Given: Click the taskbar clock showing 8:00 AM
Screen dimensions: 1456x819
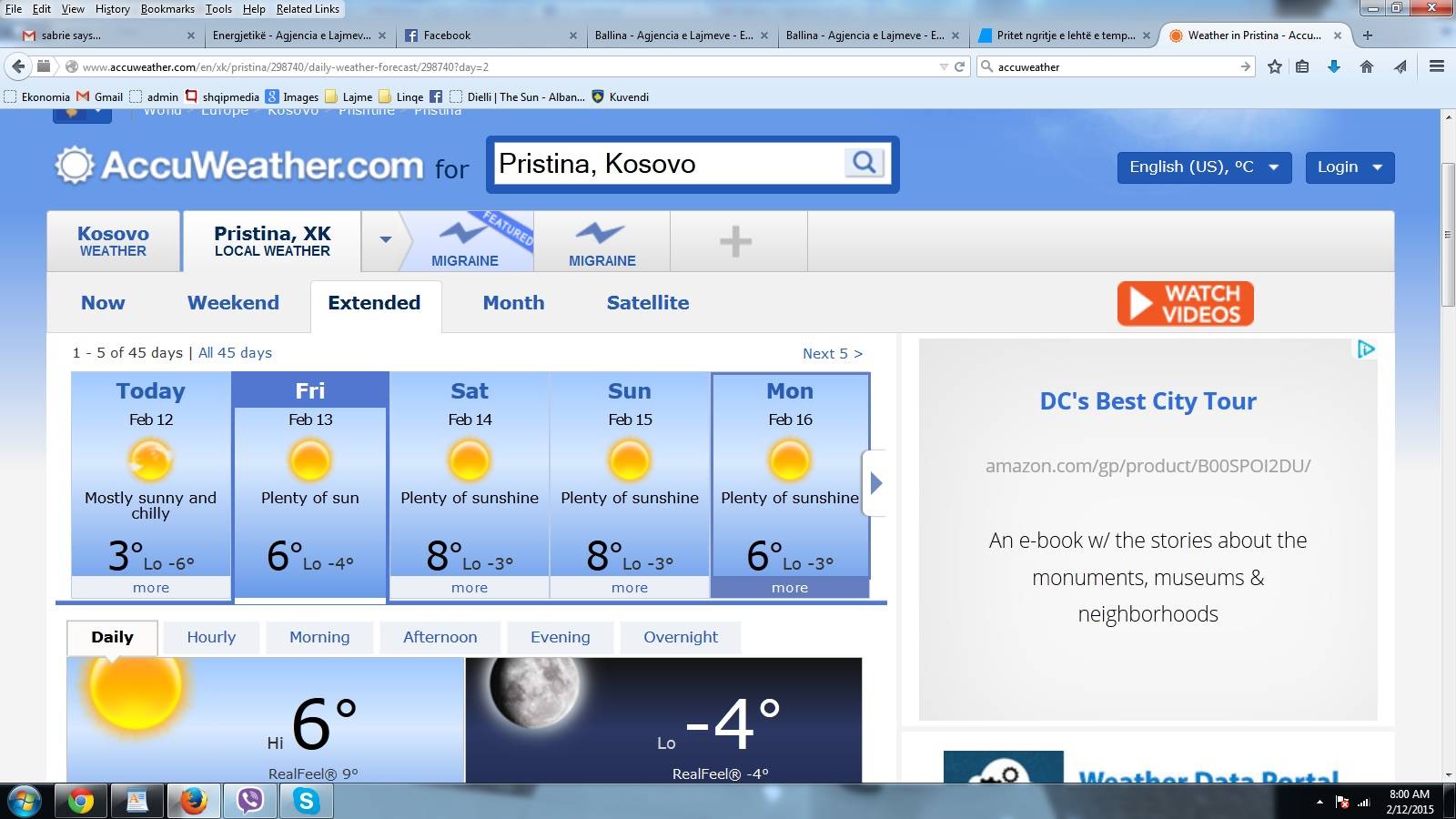Looking at the screenshot, I should click(x=1410, y=802).
